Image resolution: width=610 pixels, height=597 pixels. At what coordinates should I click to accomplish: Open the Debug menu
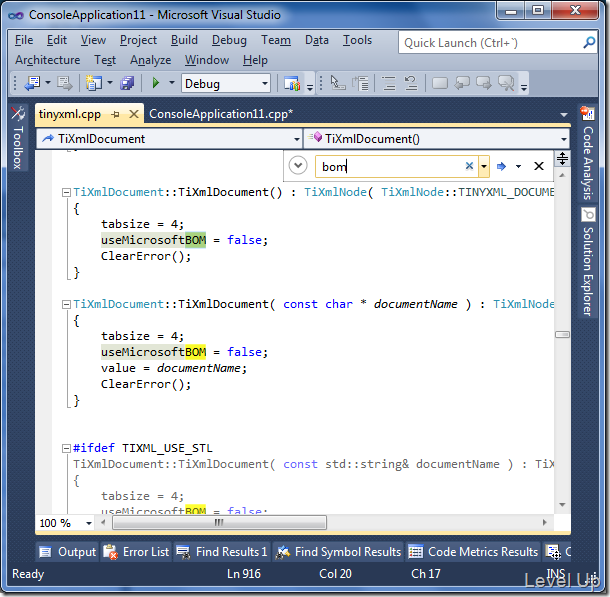pyautogui.click(x=229, y=40)
